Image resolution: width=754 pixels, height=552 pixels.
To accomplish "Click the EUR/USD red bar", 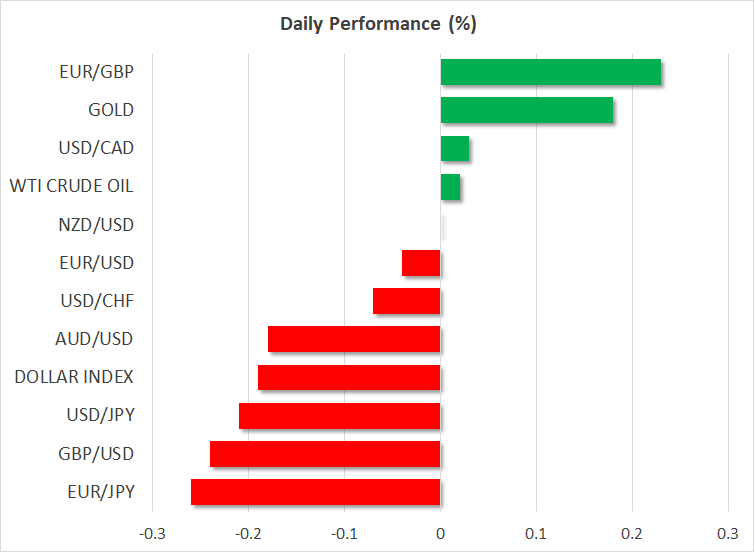I will click(x=421, y=263).
